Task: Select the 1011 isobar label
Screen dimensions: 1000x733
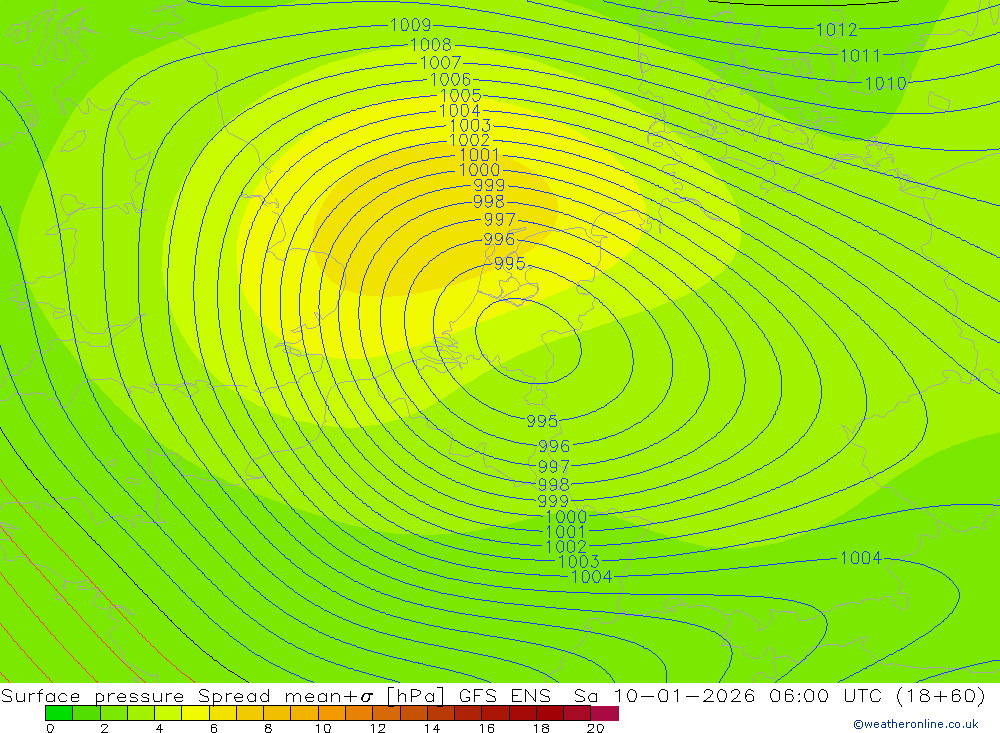Action: [860, 56]
